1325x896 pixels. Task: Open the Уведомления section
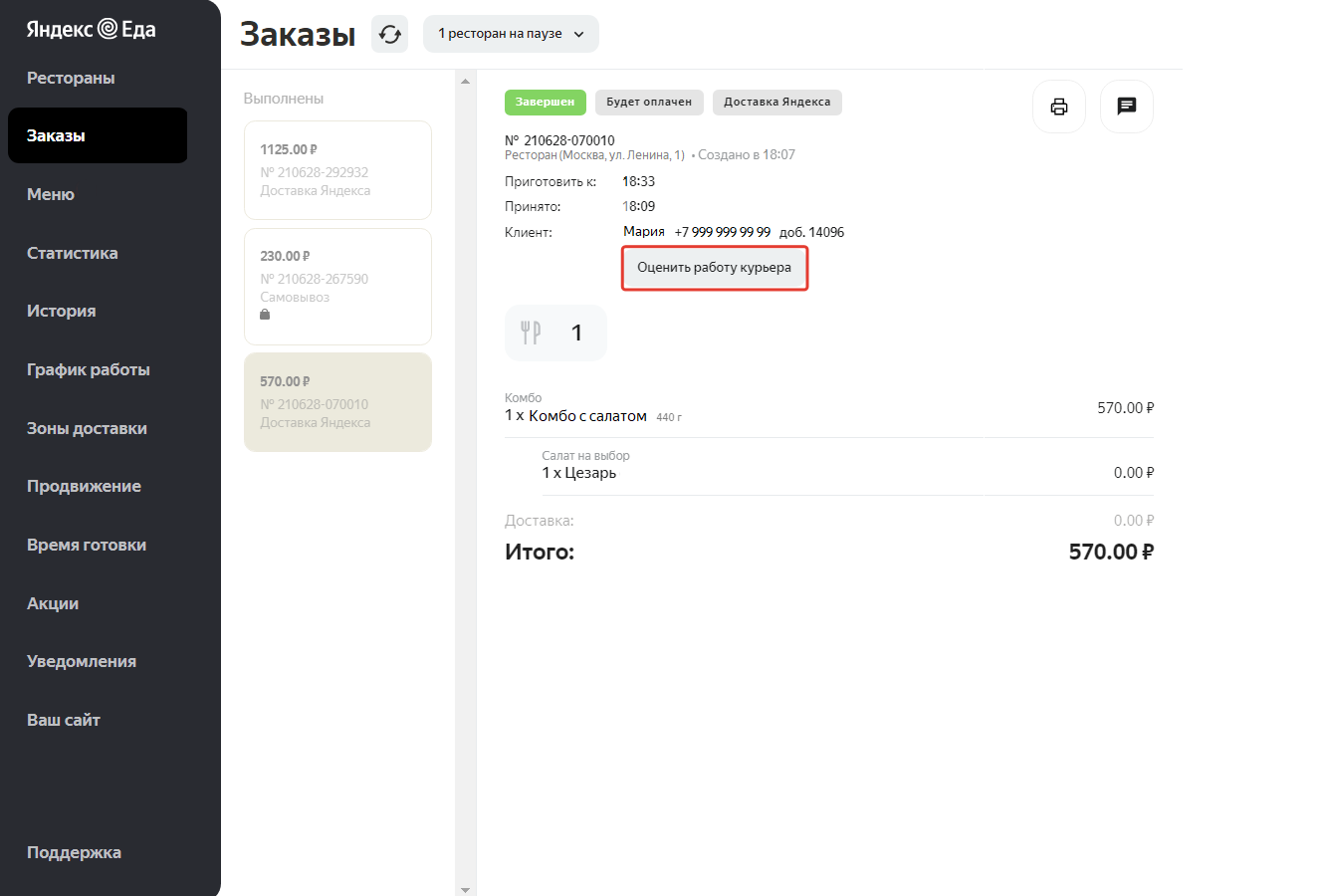pyautogui.click(x=82, y=661)
